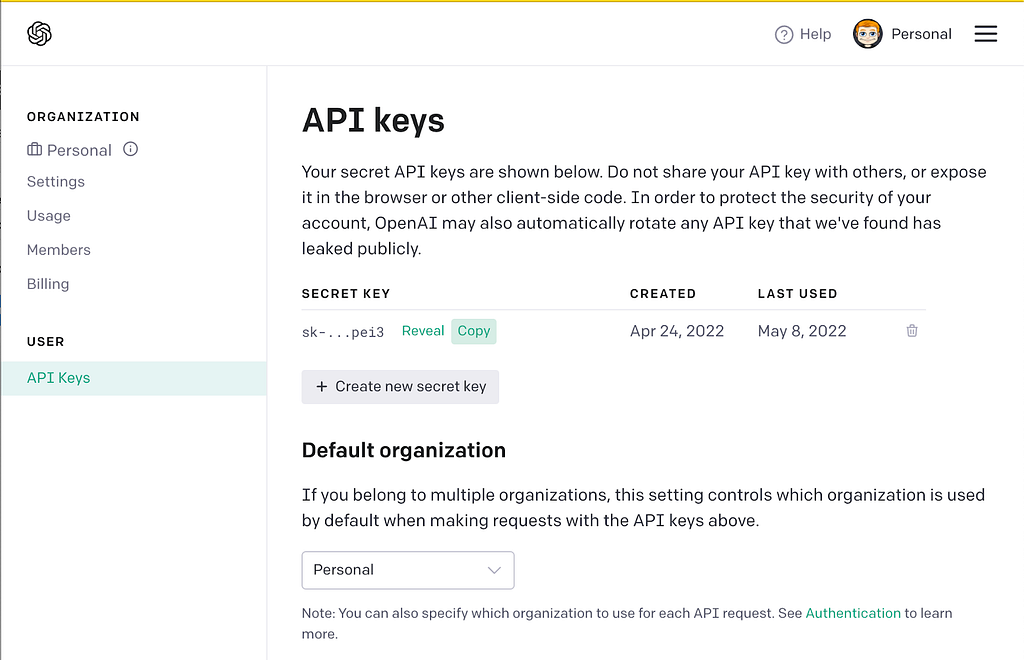Screen dimensions: 1024x660
Task: Open the Personal account label in header
Action: (x=921, y=34)
